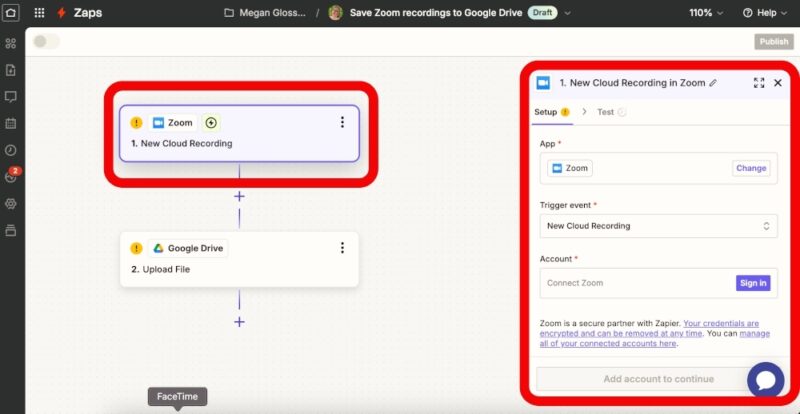Open the sidebar calendar icon
Screen dimensions: 800x414
(x=11, y=123)
